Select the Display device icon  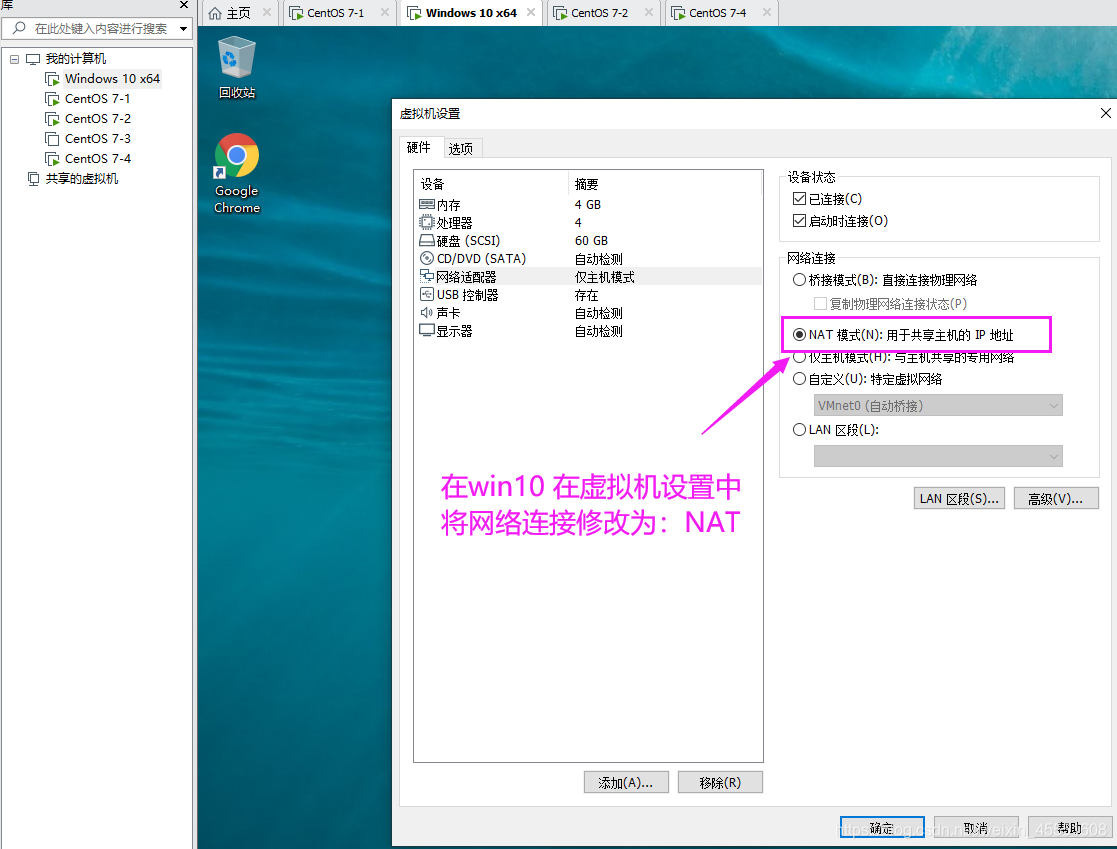tap(427, 330)
